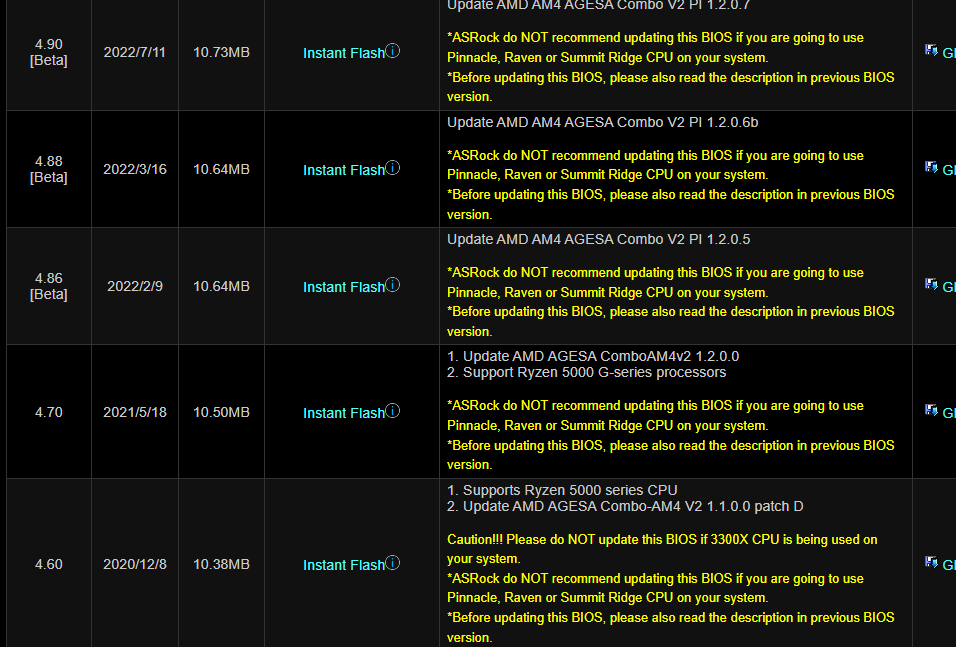The image size is (956, 647).
Task: Click download icon in the 4.88 row
Action: click(931, 167)
